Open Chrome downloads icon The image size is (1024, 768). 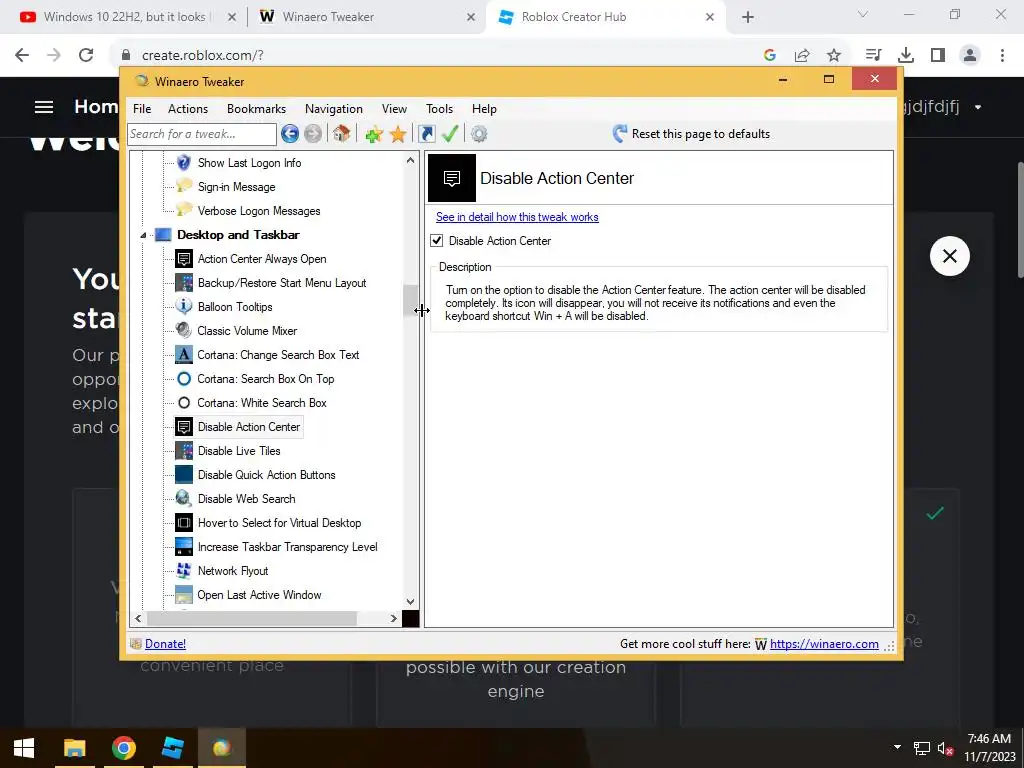[906, 56]
